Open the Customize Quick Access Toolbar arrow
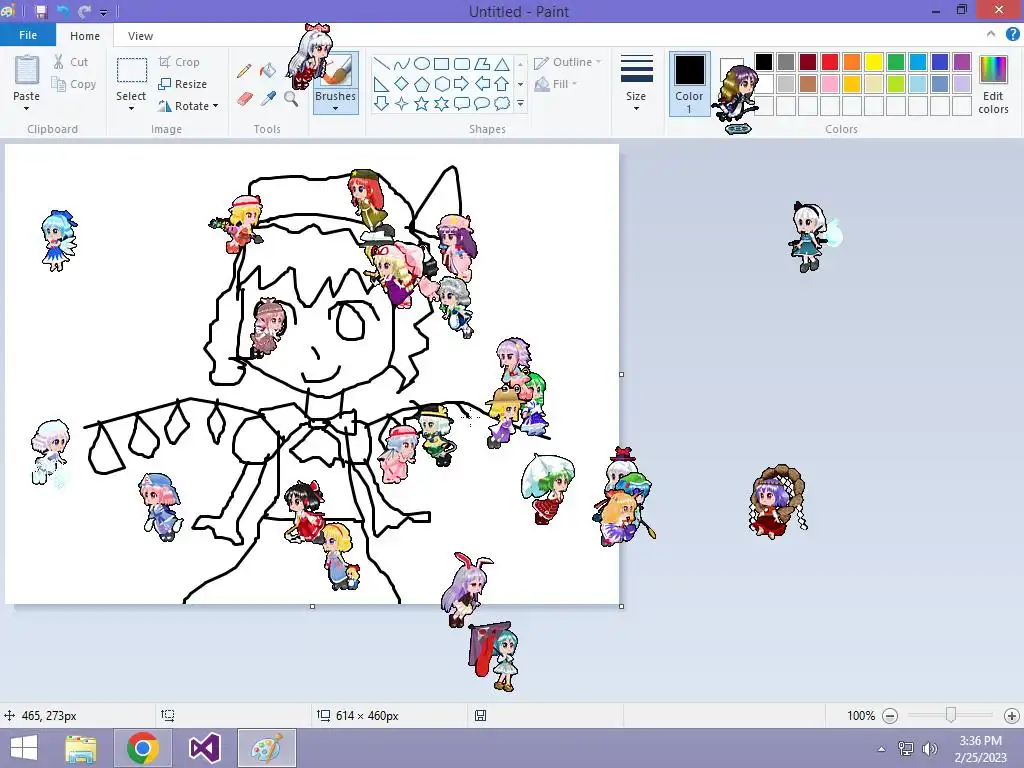This screenshot has width=1024, height=768. pyautogui.click(x=104, y=12)
